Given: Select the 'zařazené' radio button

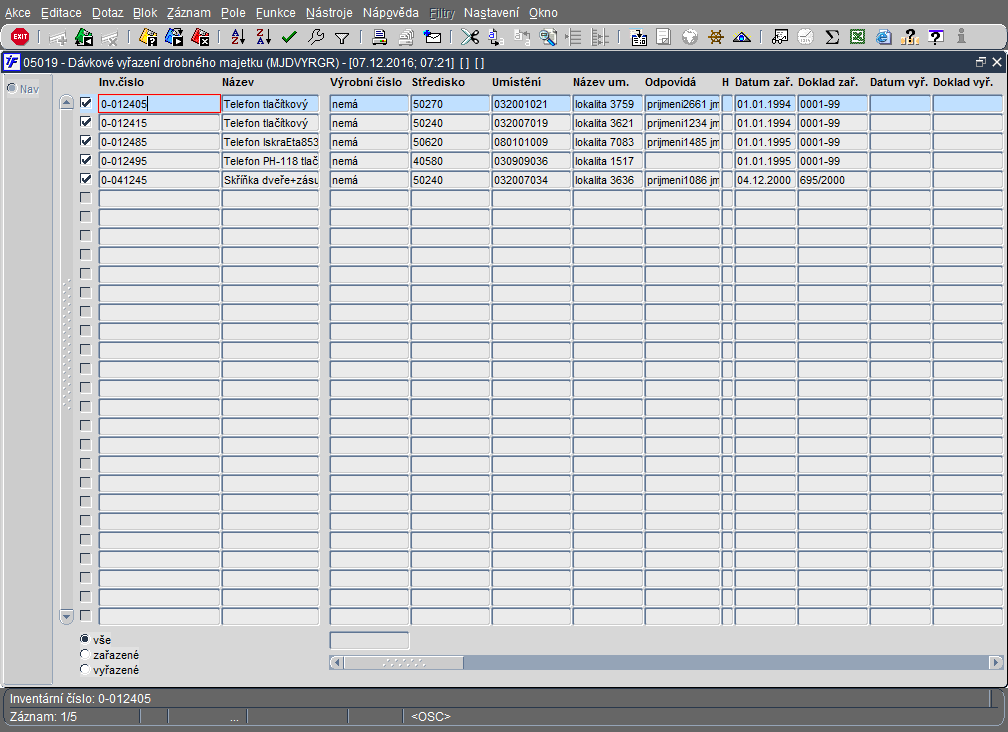Looking at the screenshot, I should tap(84, 654).
